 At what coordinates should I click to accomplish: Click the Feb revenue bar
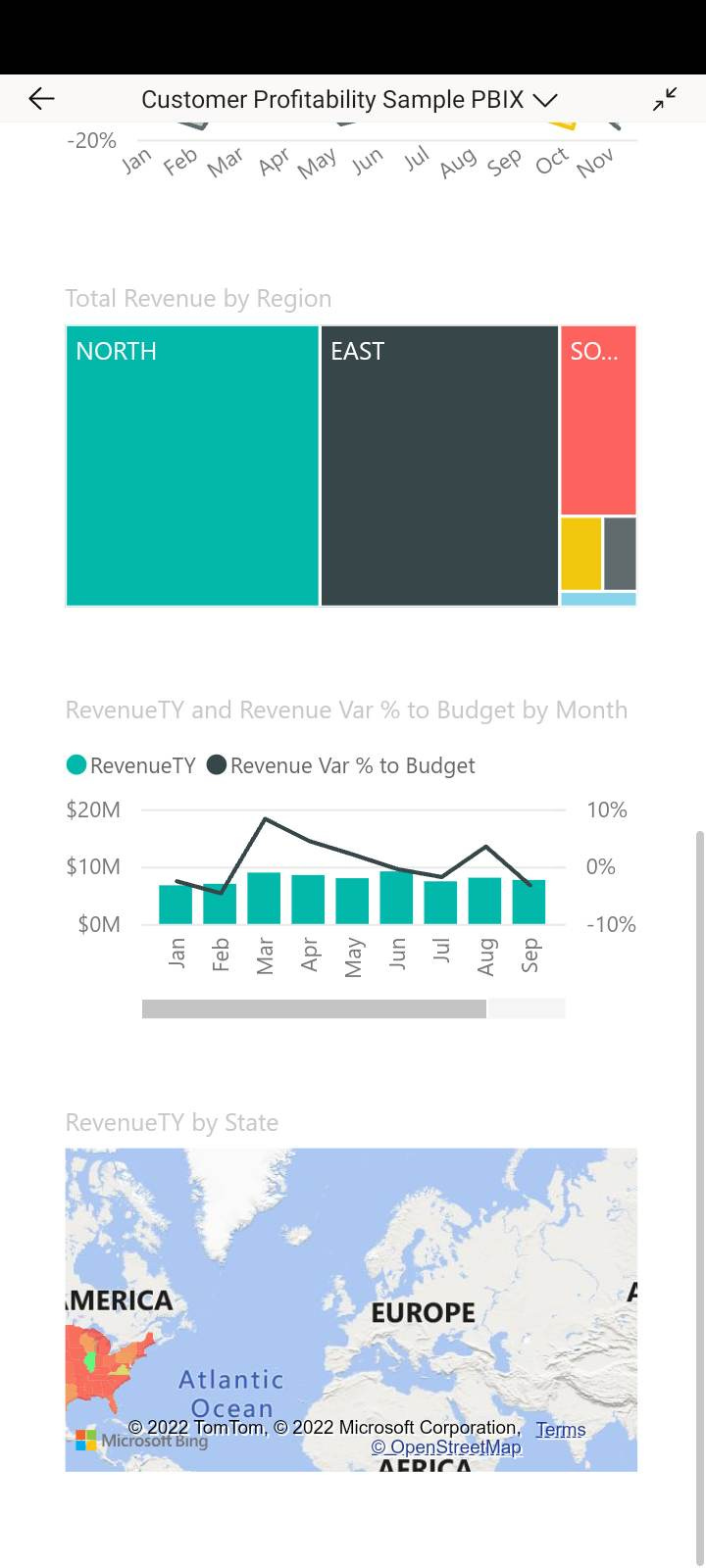tap(220, 904)
